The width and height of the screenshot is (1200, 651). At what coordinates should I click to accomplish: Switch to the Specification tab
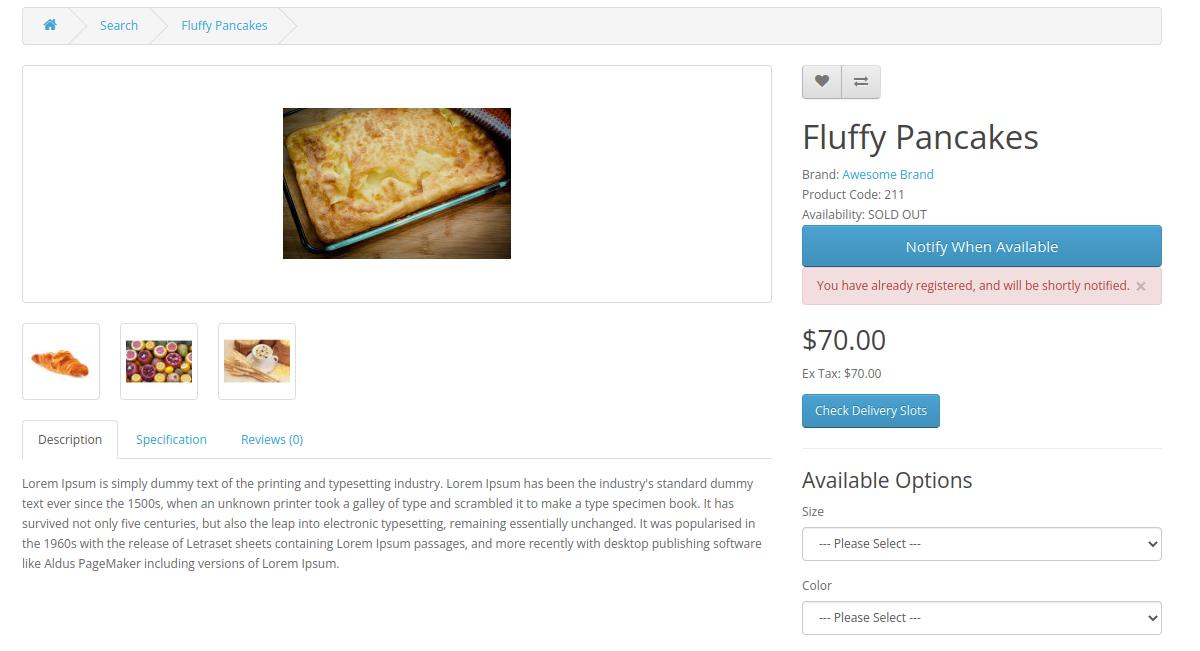click(x=171, y=439)
